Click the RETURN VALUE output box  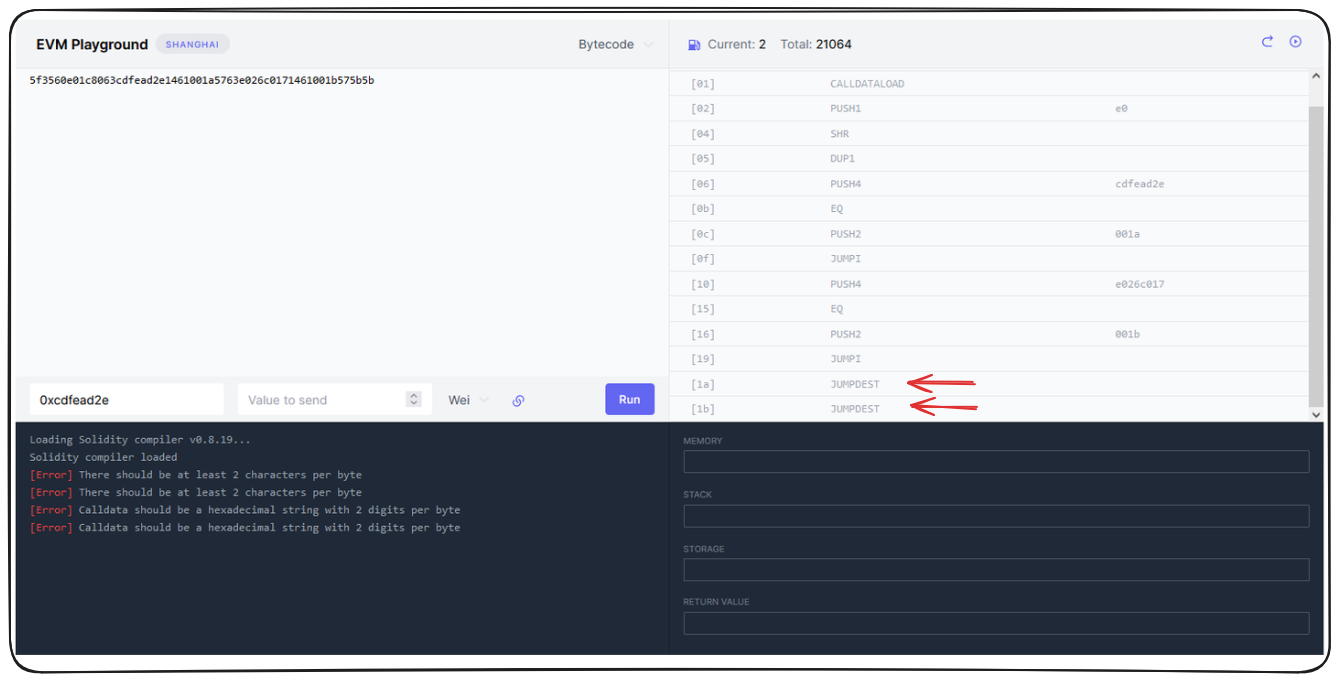tap(995, 623)
